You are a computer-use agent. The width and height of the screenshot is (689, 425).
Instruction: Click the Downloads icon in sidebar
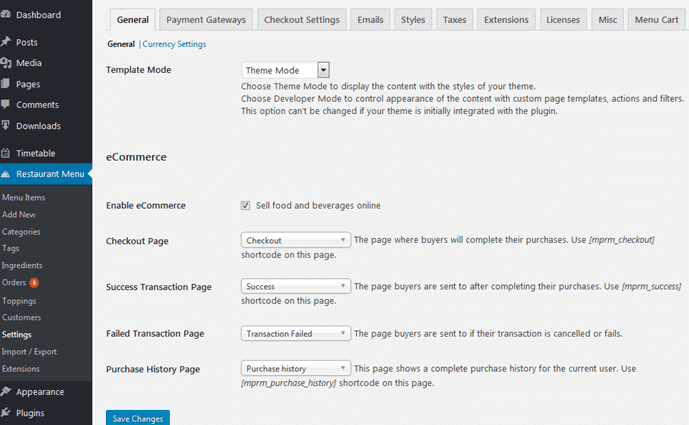(6, 126)
